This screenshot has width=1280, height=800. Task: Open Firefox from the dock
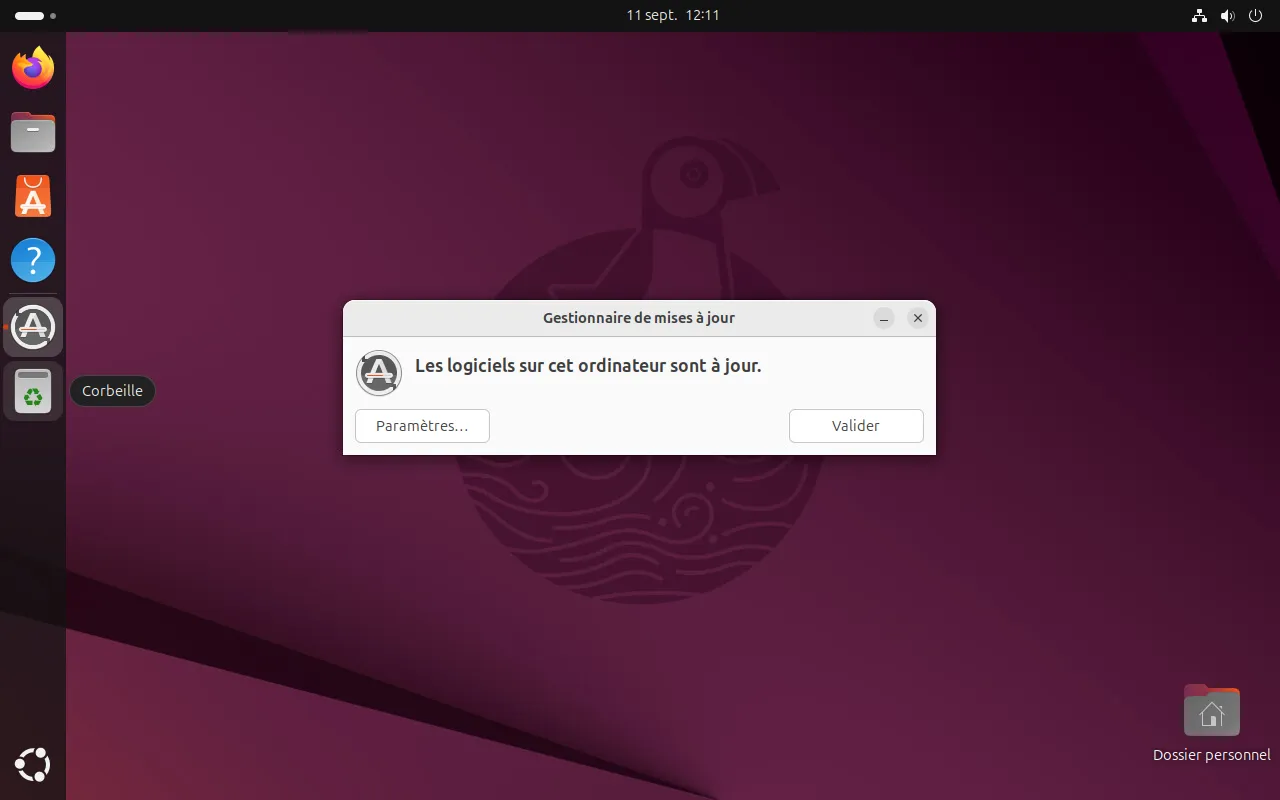point(33,68)
